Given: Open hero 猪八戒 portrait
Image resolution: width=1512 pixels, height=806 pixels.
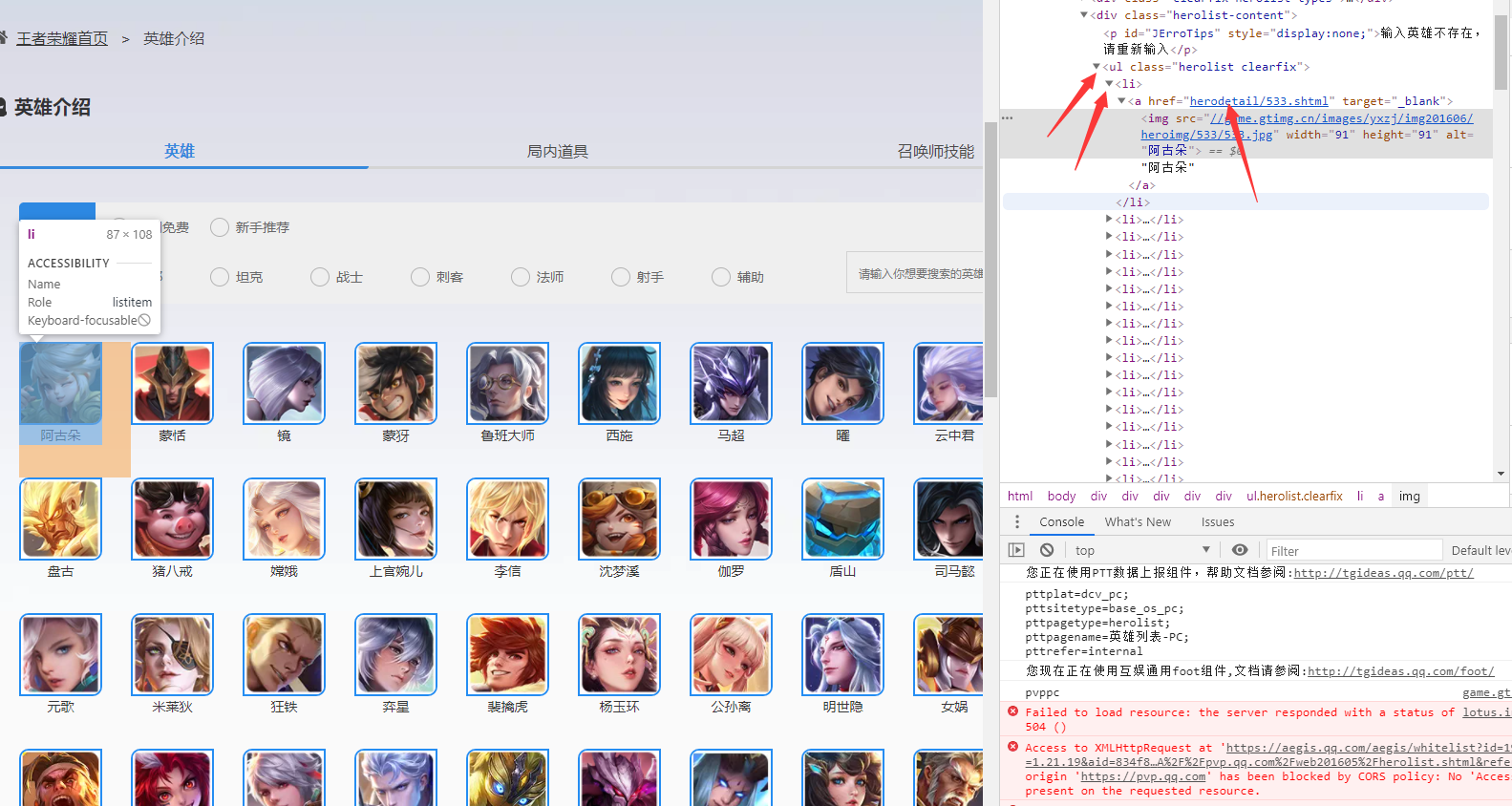Looking at the screenshot, I should [x=172, y=519].
